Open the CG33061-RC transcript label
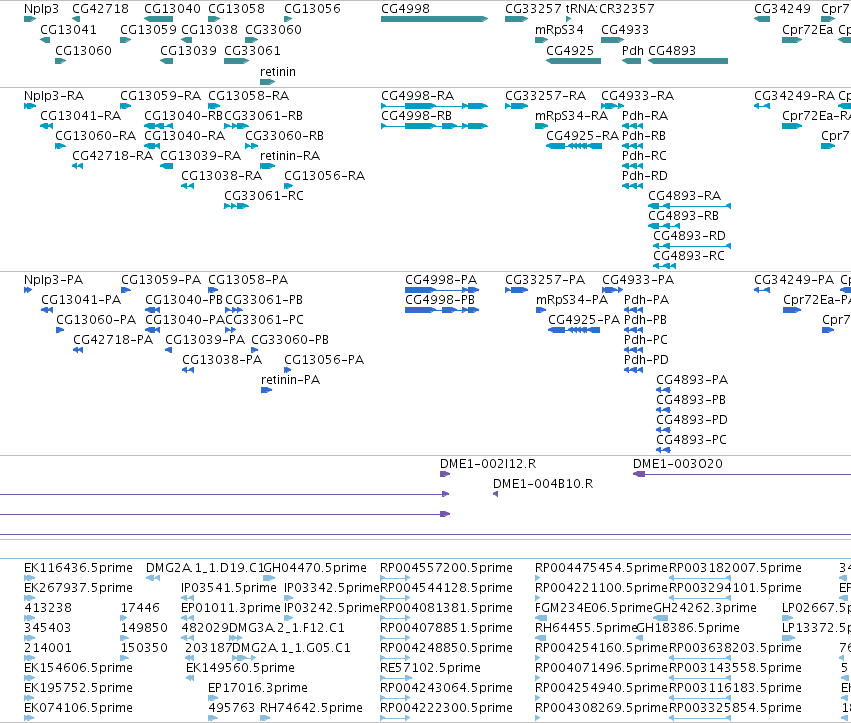This screenshot has height=723, width=851. tap(264, 196)
